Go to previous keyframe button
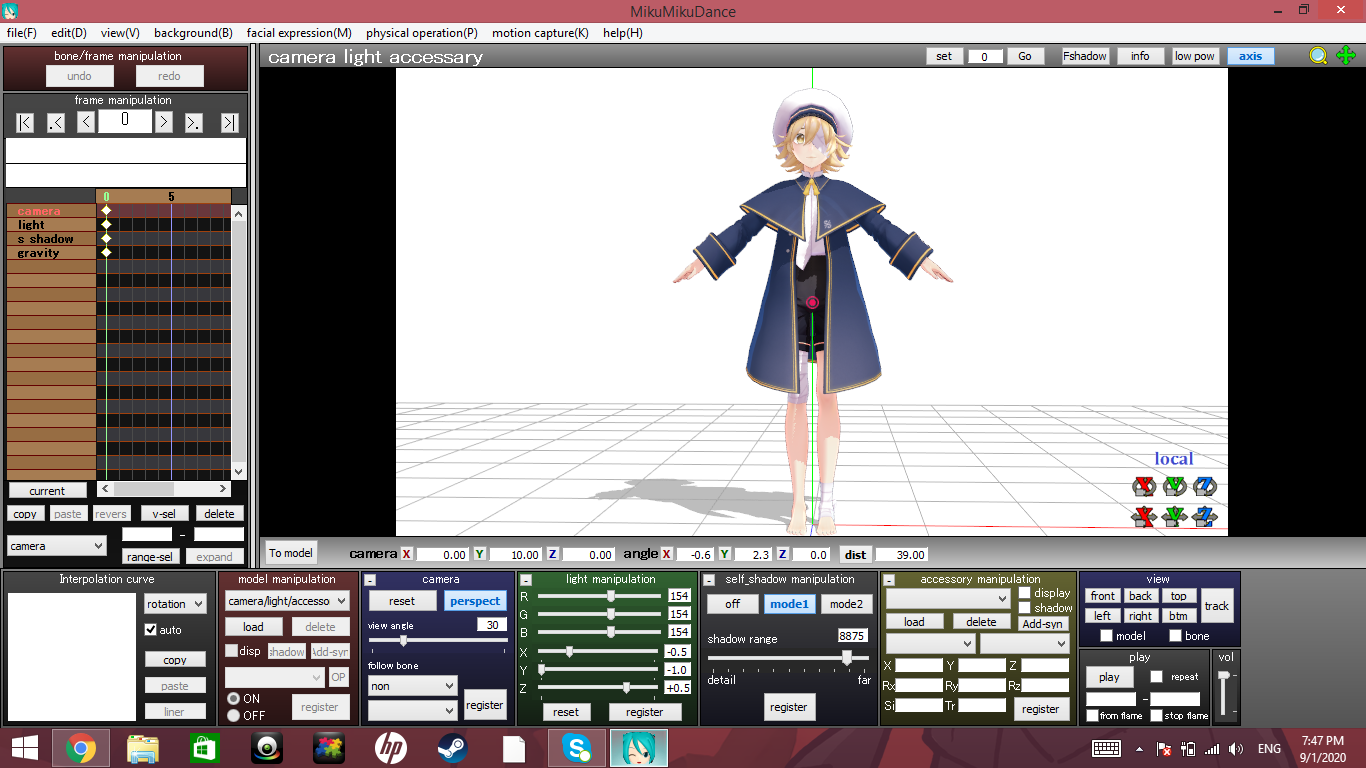Screen dimensions: 1366x768 tap(56, 122)
